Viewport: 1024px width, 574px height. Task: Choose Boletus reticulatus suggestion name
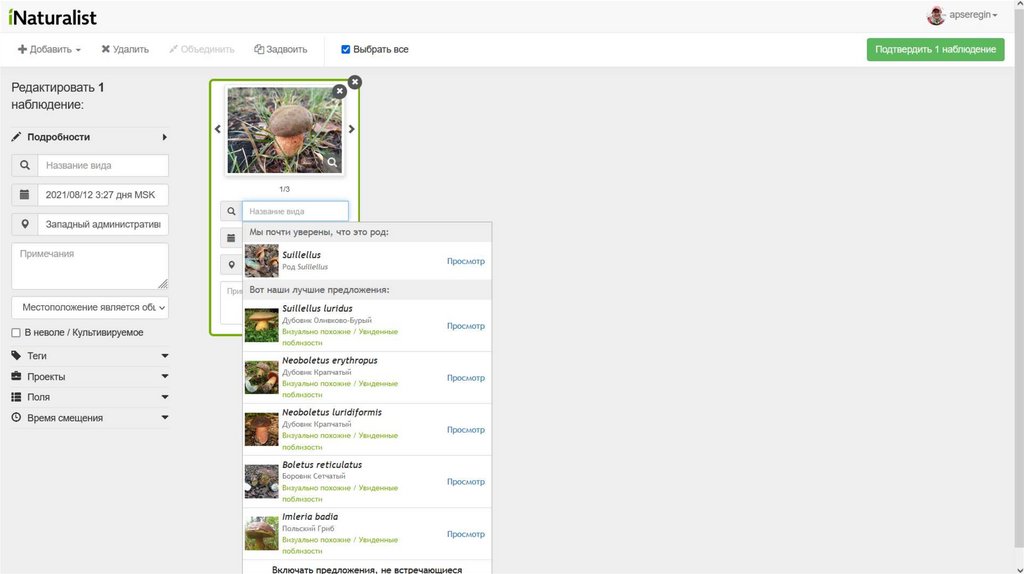coord(322,464)
